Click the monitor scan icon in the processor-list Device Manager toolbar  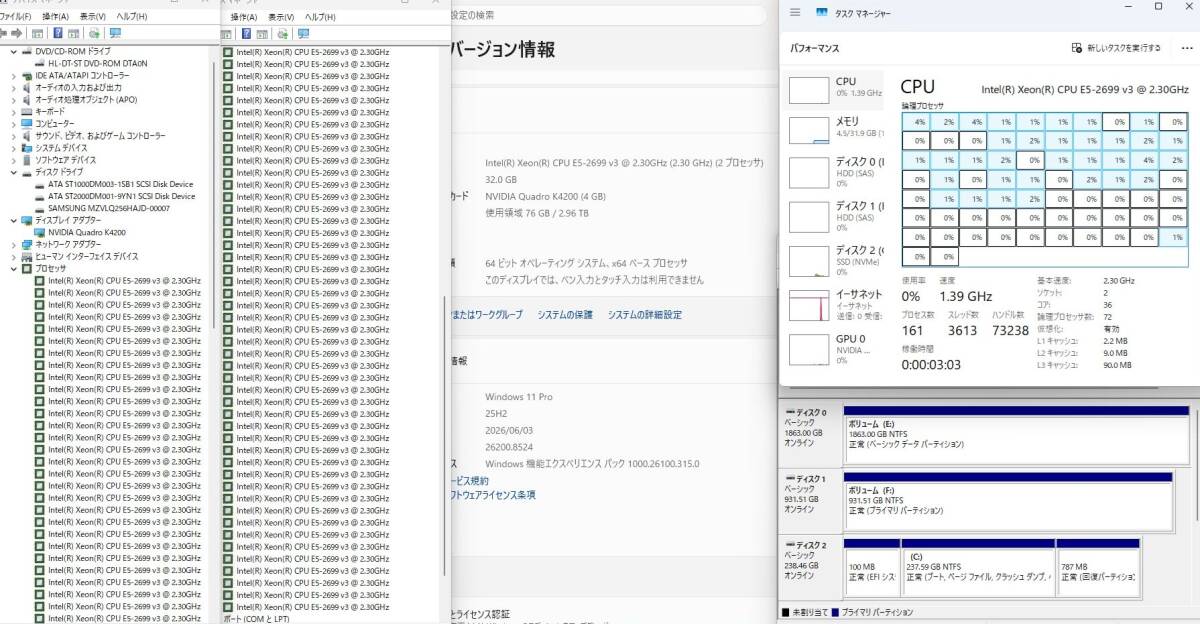tap(303, 33)
